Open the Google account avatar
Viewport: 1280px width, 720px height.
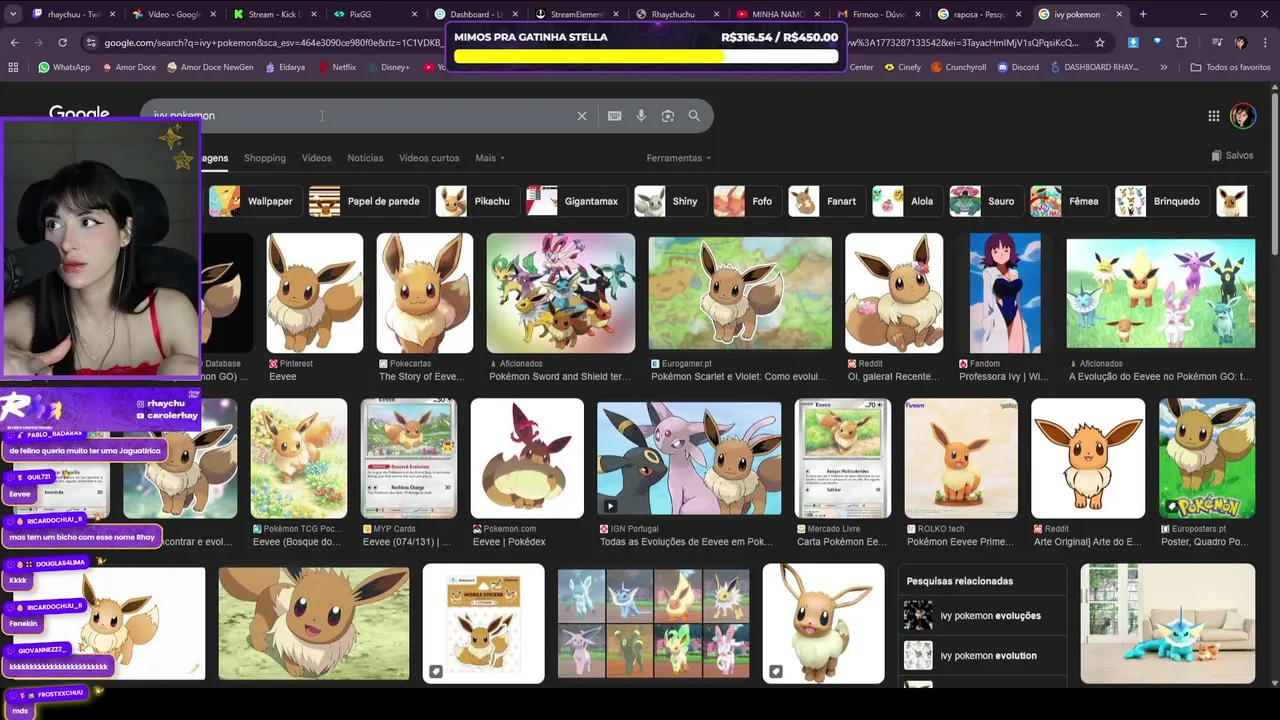coord(1243,116)
